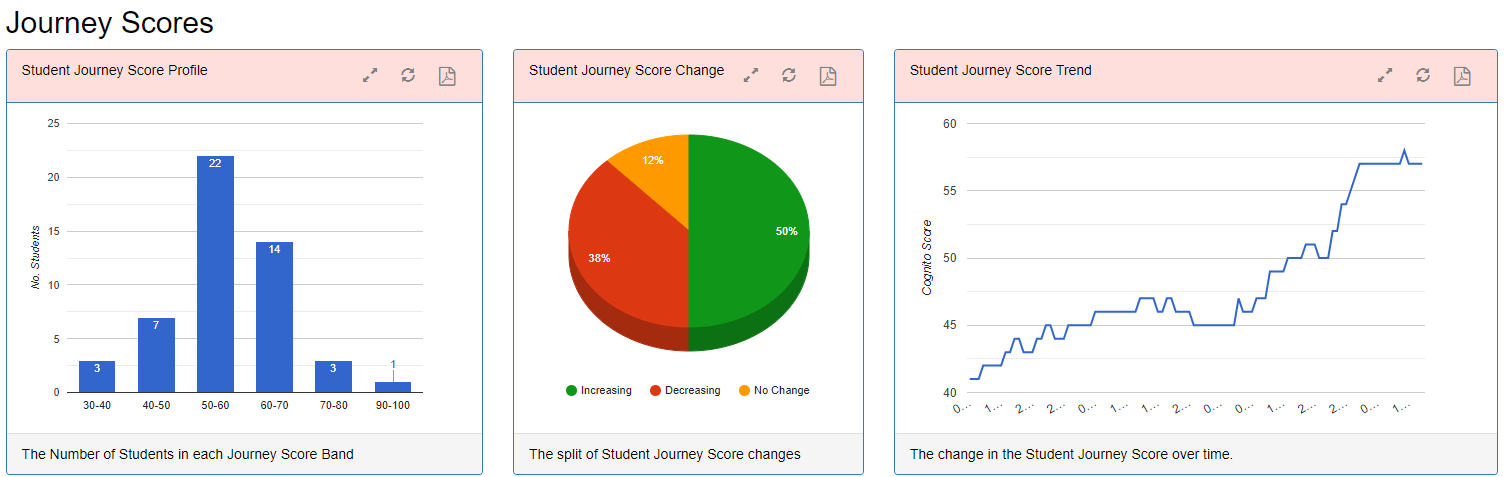Expand the Student Journey Score Profile panel
This screenshot has width=1505, height=477.
click(370, 76)
